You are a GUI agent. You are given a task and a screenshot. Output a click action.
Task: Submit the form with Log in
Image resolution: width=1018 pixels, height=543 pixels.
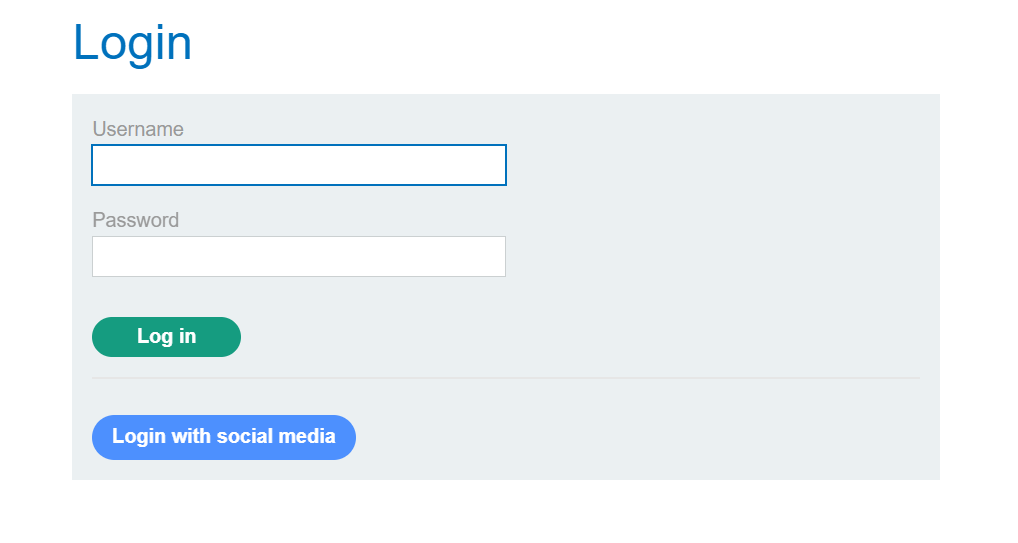pos(166,337)
